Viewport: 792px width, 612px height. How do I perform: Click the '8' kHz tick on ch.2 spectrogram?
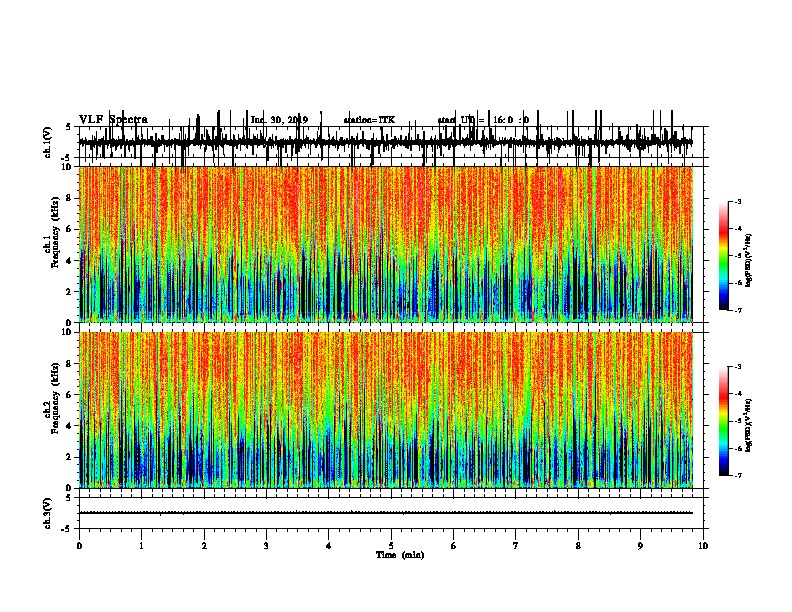[69, 364]
